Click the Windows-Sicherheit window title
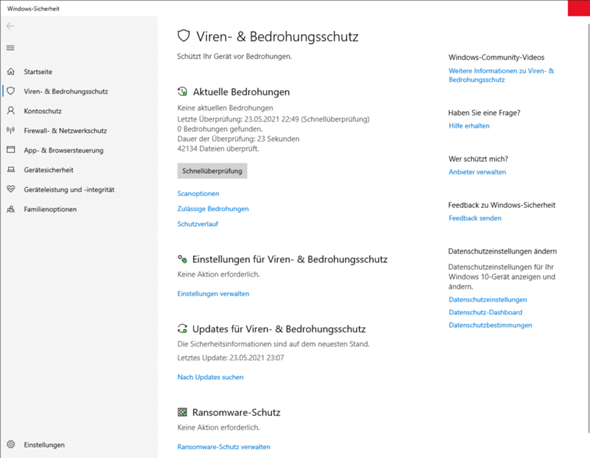Image resolution: width=590 pixels, height=458 pixels. pyautogui.click(x=33, y=9)
